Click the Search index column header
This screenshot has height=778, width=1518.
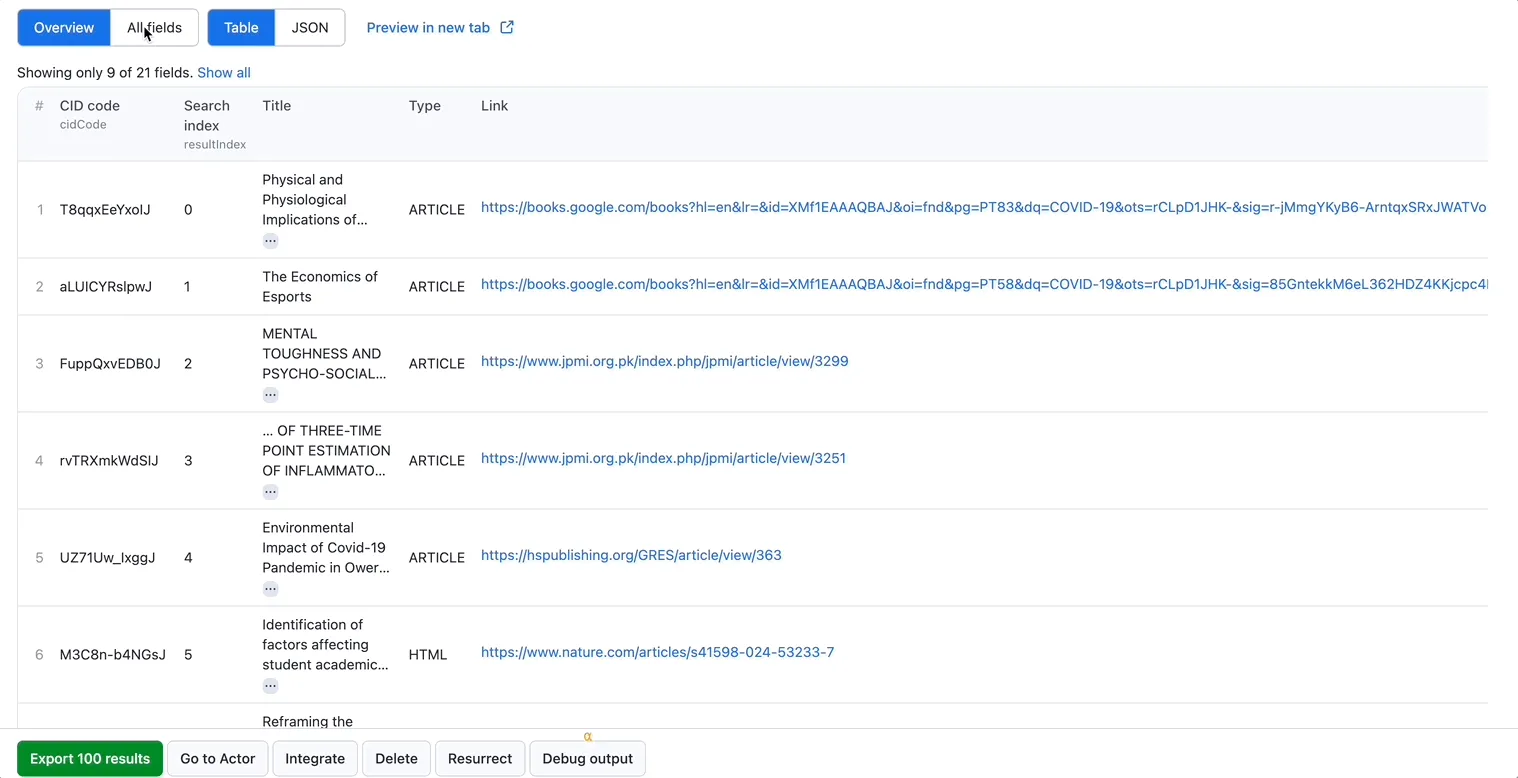207,115
